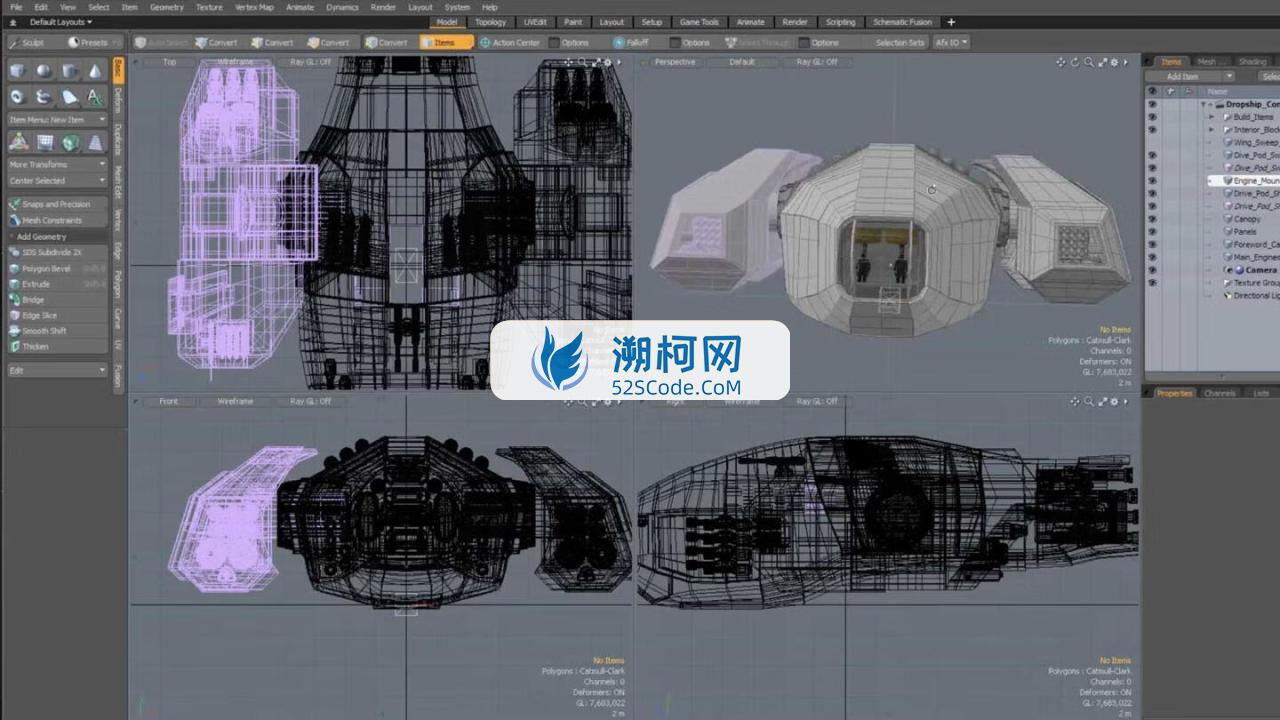The height and width of the screenshot is (720, 1280).
Task: Change Top viewport Wireframe shading option
Action: tap(236, 62)
